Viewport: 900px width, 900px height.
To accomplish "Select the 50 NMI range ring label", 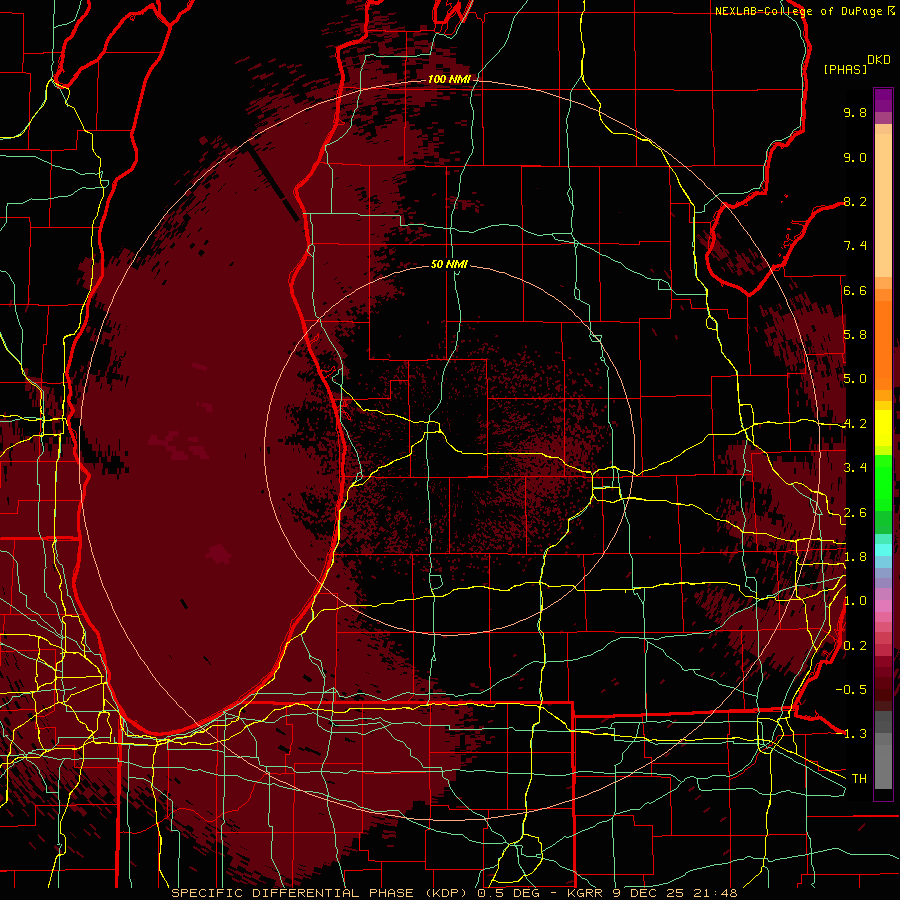I will 449,264.
